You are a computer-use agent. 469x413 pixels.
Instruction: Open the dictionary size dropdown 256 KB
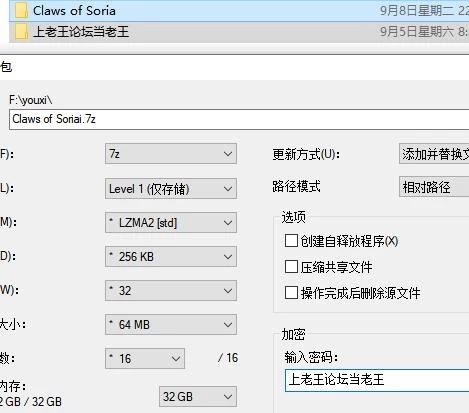171,257
